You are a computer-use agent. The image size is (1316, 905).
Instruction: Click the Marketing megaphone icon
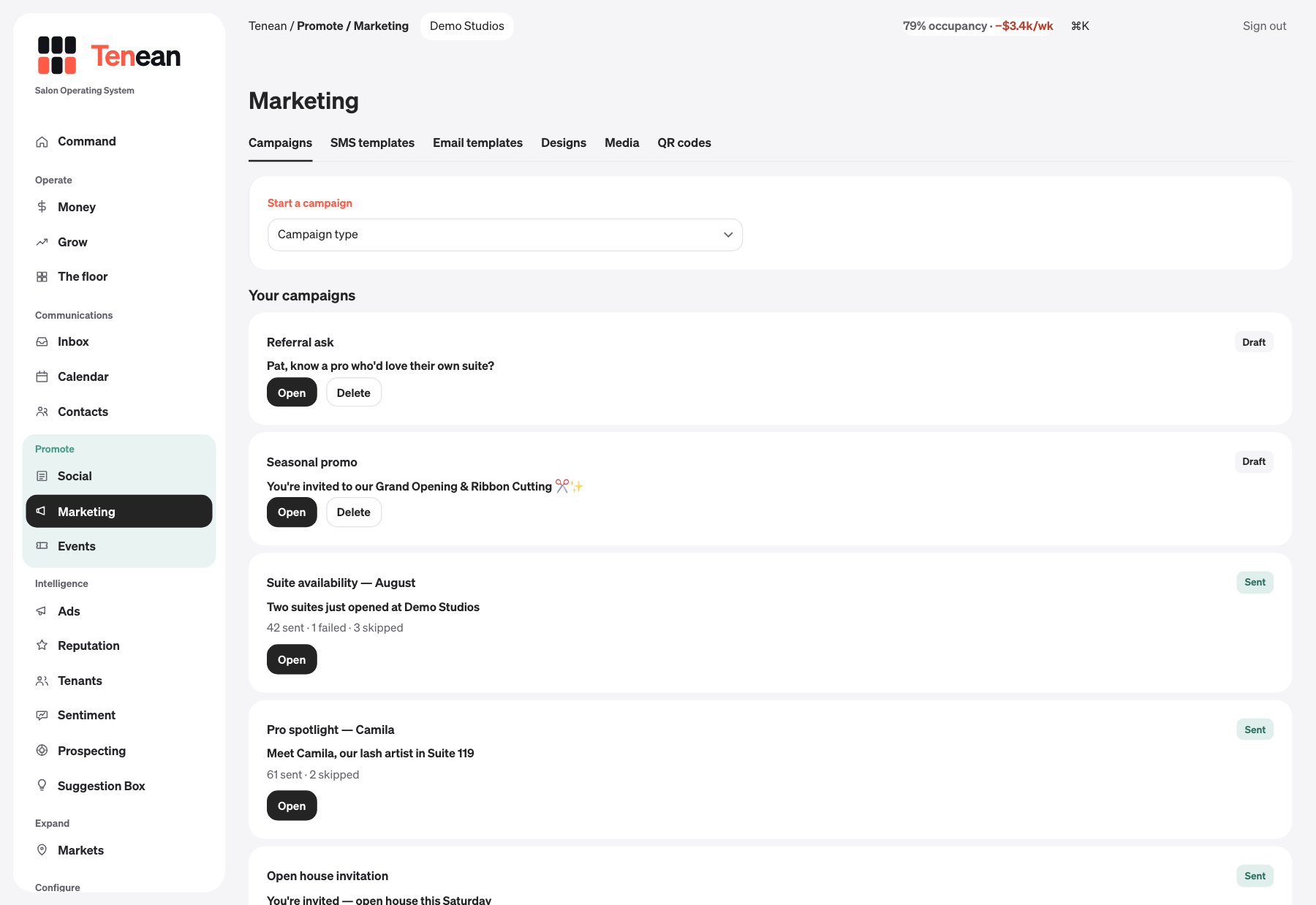click(x=42, y=511)
